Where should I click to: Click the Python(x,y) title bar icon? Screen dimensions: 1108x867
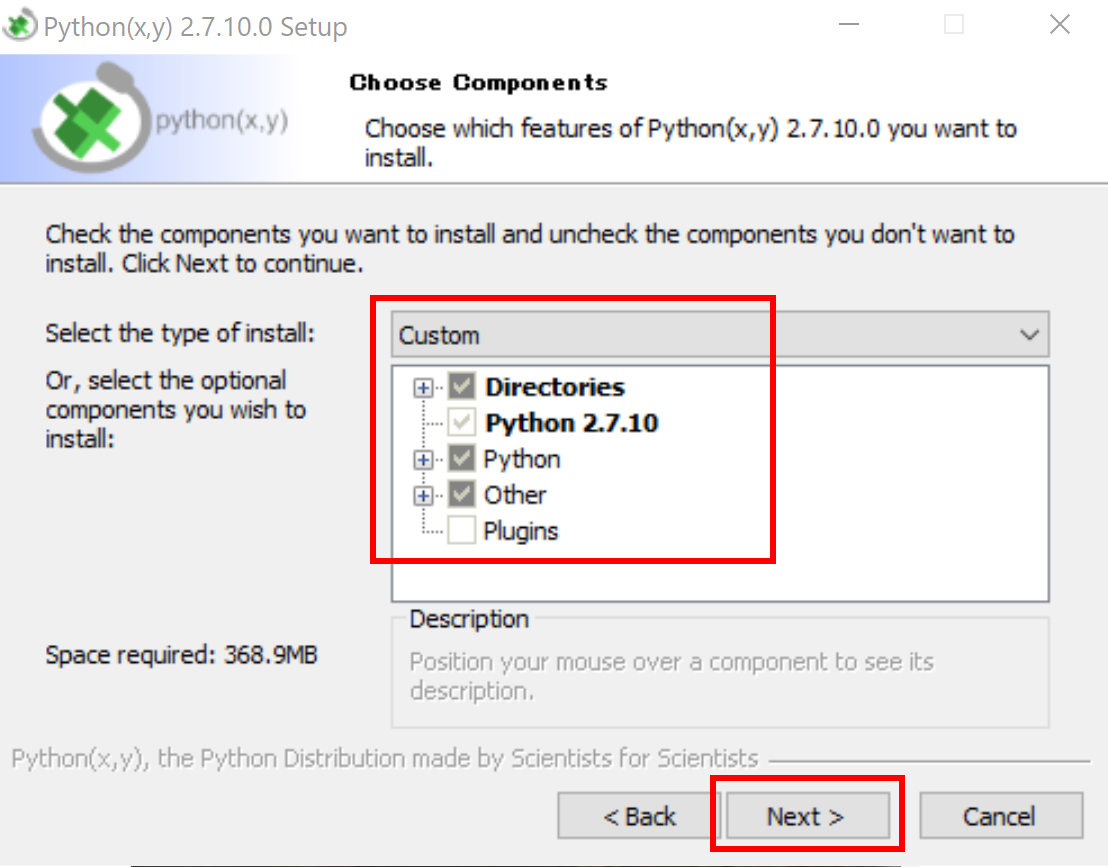click(20, 26)
